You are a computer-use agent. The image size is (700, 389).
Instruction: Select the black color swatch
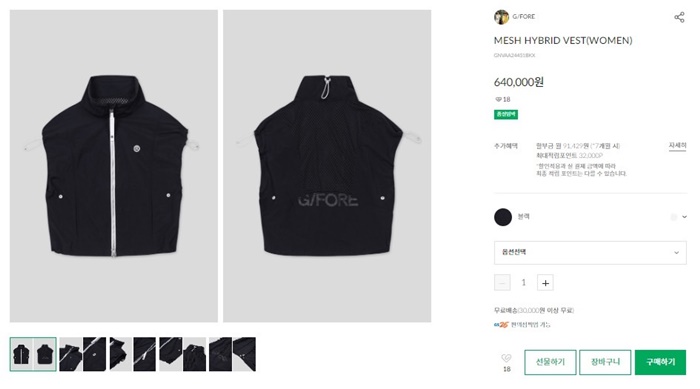pyautogui.click(x=503, y=217)
